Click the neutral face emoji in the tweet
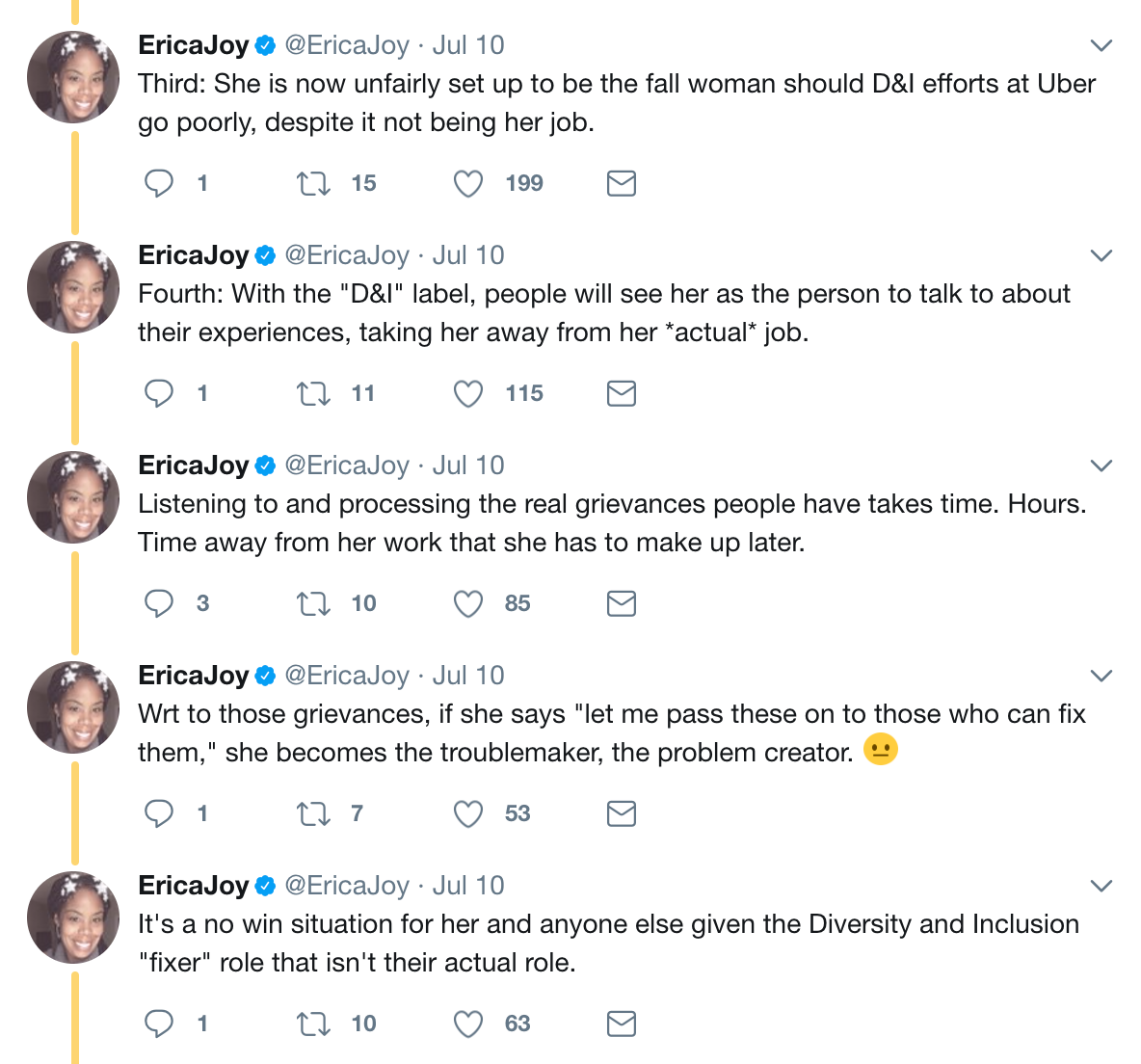The width and height of the screenshot is (1141, 1064). 881,750
